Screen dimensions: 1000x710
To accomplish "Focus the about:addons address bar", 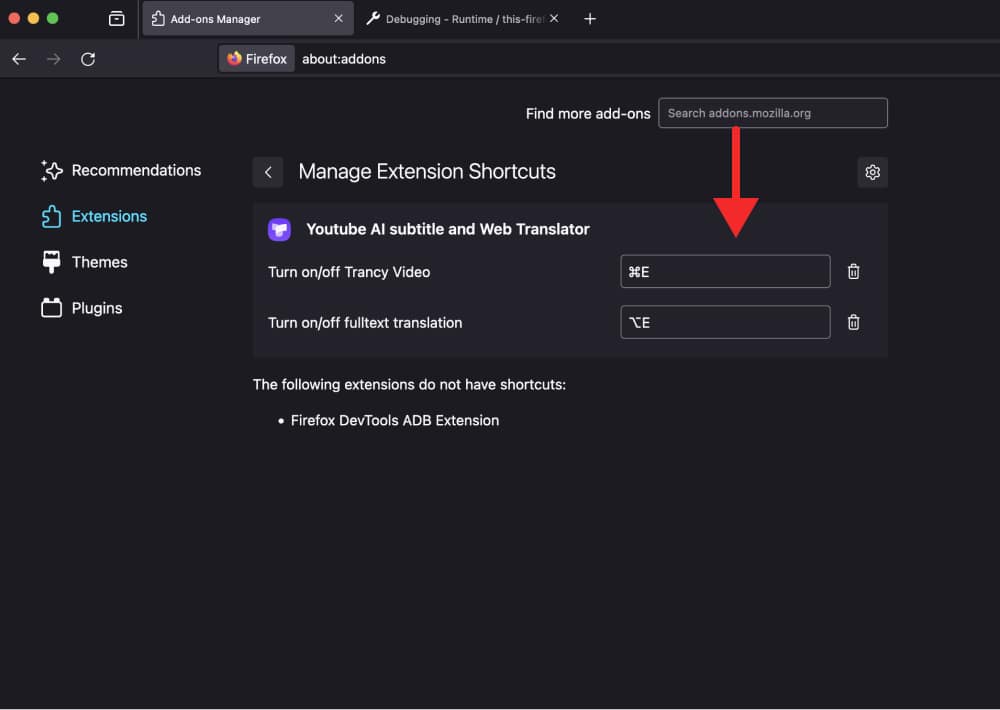I will tap(344, 59).
